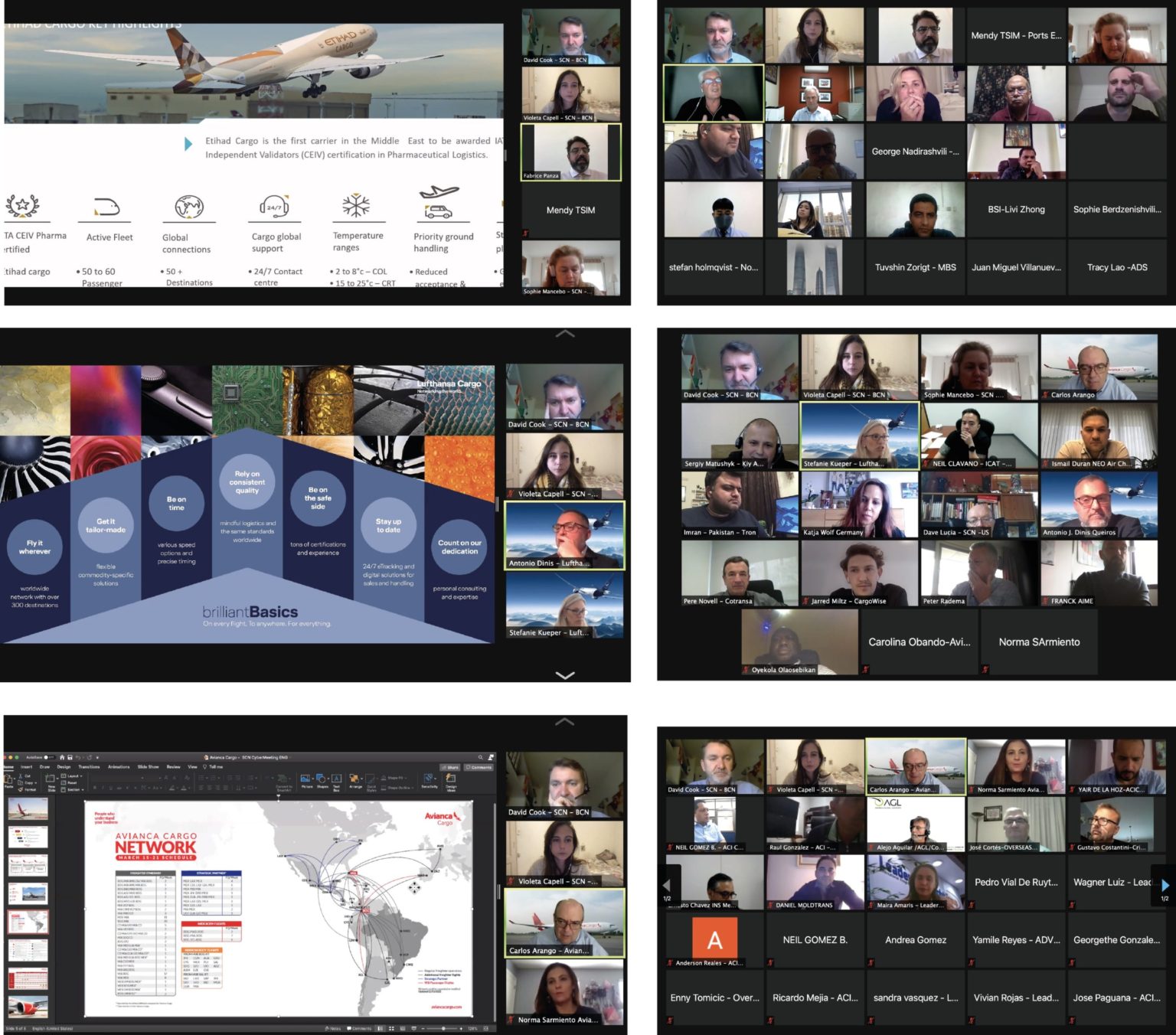Click up chevron above Lufthansa video strip

click(565, 334)
